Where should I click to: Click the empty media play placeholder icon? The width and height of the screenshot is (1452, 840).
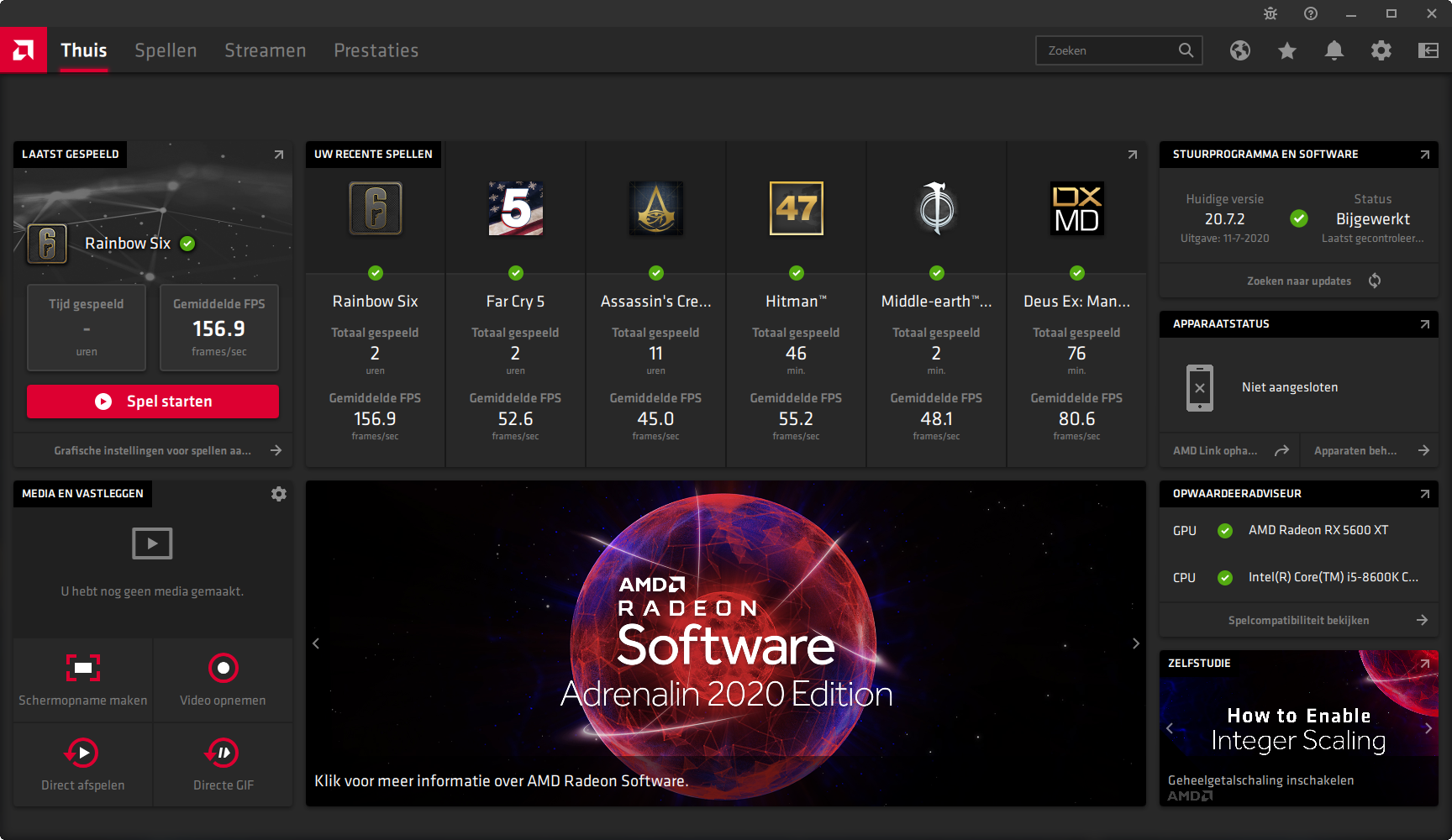pyautogui.click(x=152, y=543)
